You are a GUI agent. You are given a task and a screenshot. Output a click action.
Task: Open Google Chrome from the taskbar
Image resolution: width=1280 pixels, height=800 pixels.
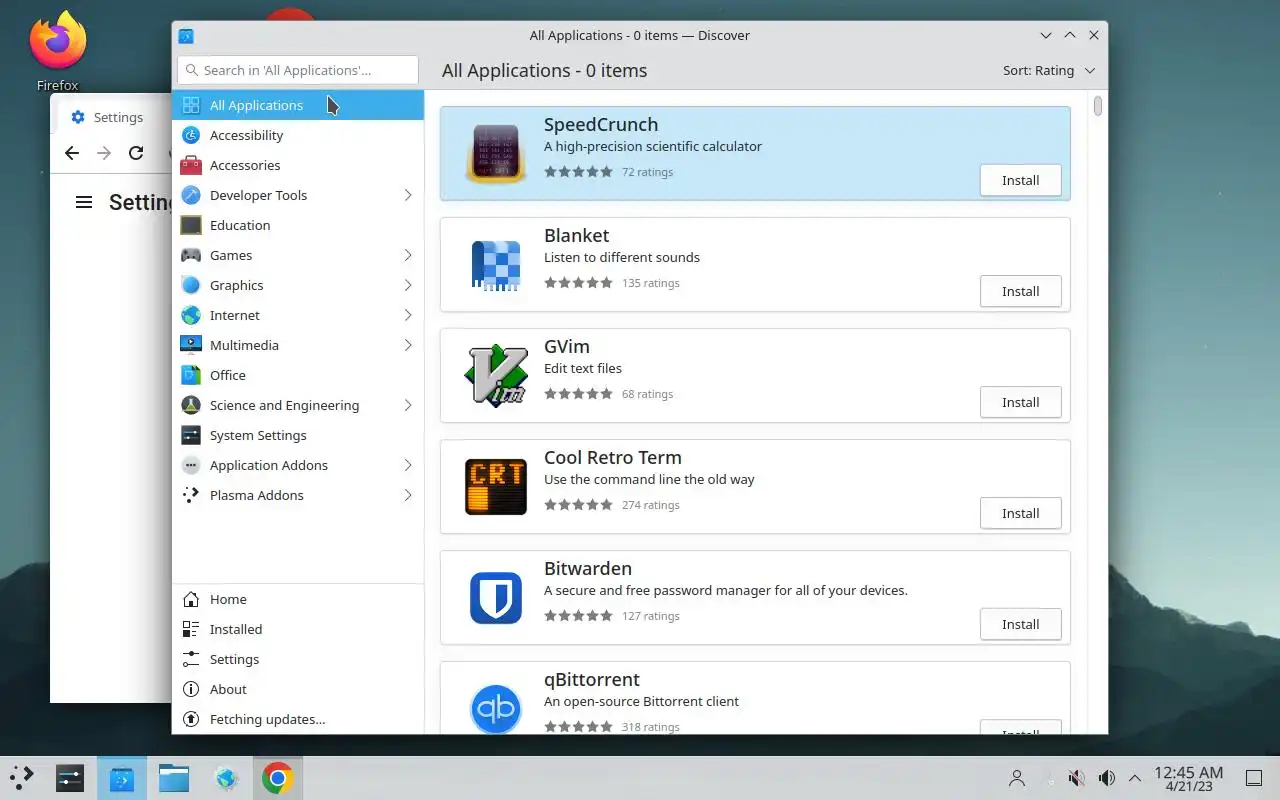[x=277, y=778]
